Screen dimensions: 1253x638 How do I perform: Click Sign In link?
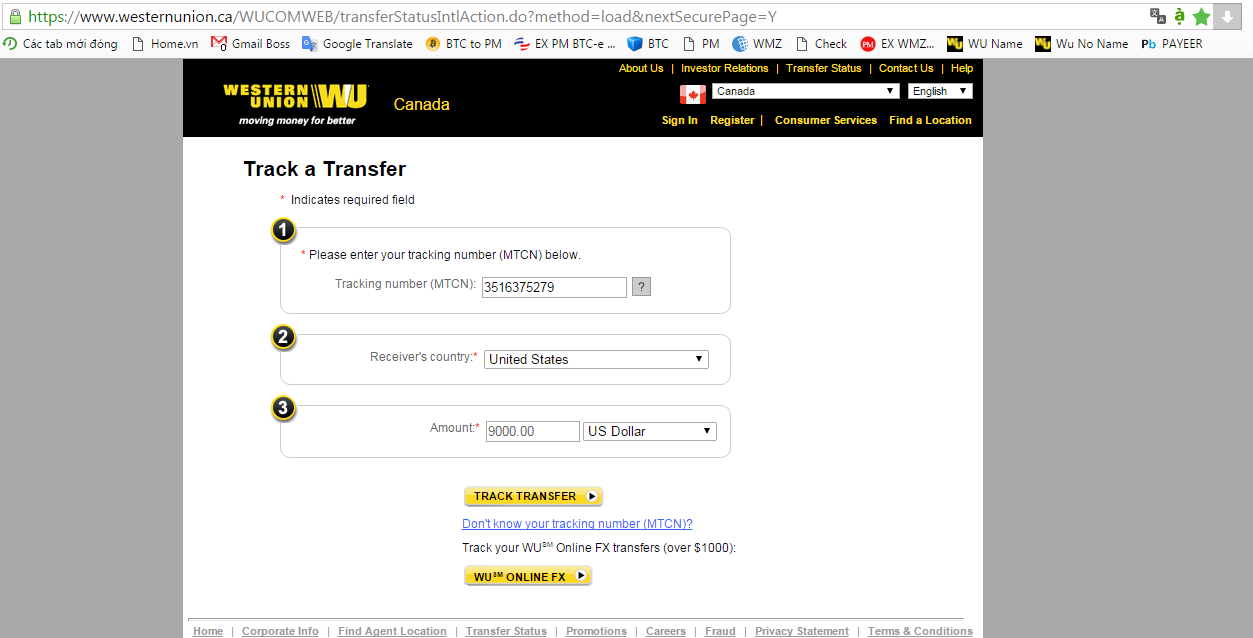(x=680, y=120)
